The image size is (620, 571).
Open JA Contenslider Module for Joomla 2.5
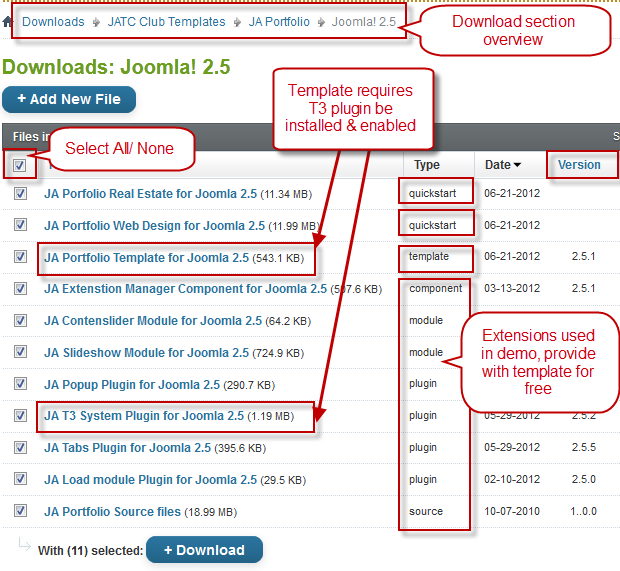click(153, 321)
